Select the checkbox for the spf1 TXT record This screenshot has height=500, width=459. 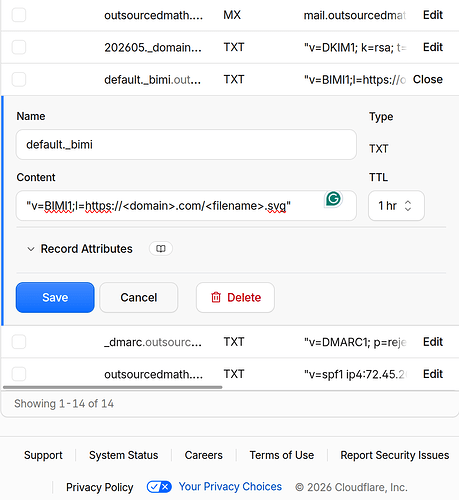coord(19,374)
